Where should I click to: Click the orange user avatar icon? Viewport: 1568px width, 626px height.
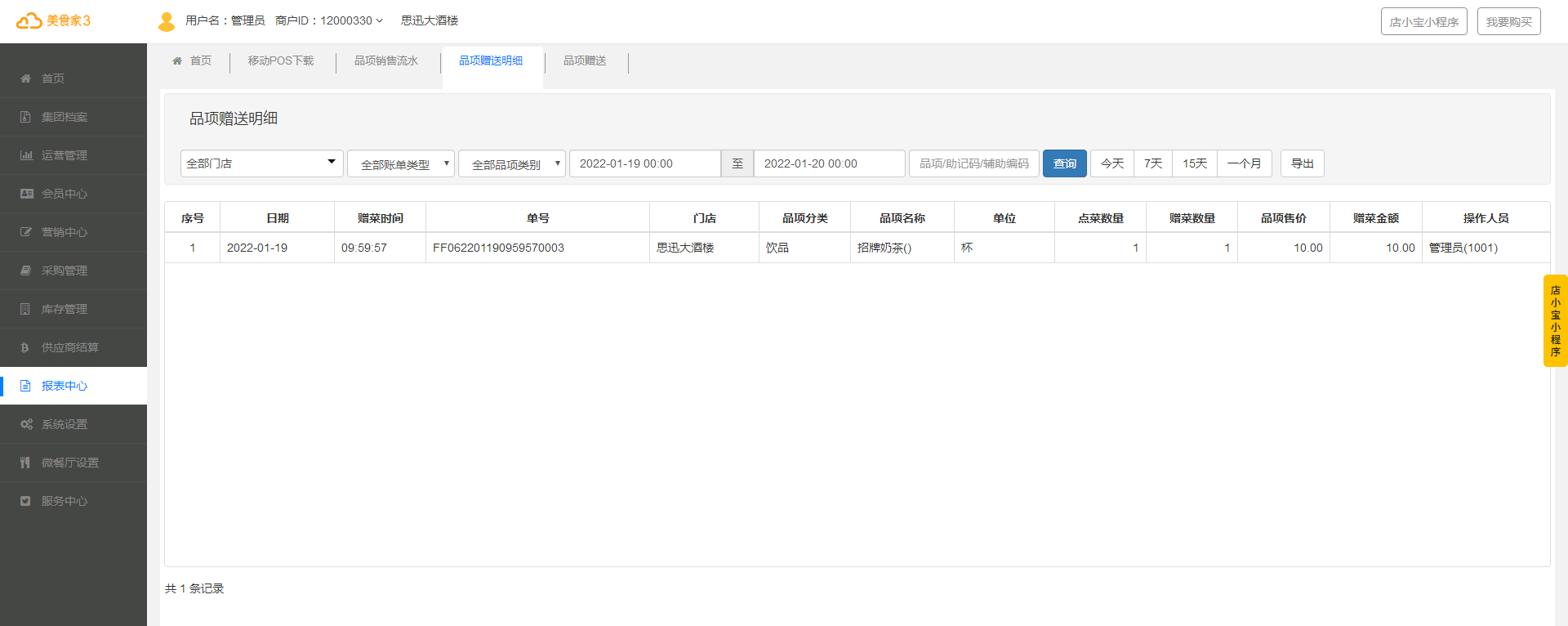coord(167,21)
